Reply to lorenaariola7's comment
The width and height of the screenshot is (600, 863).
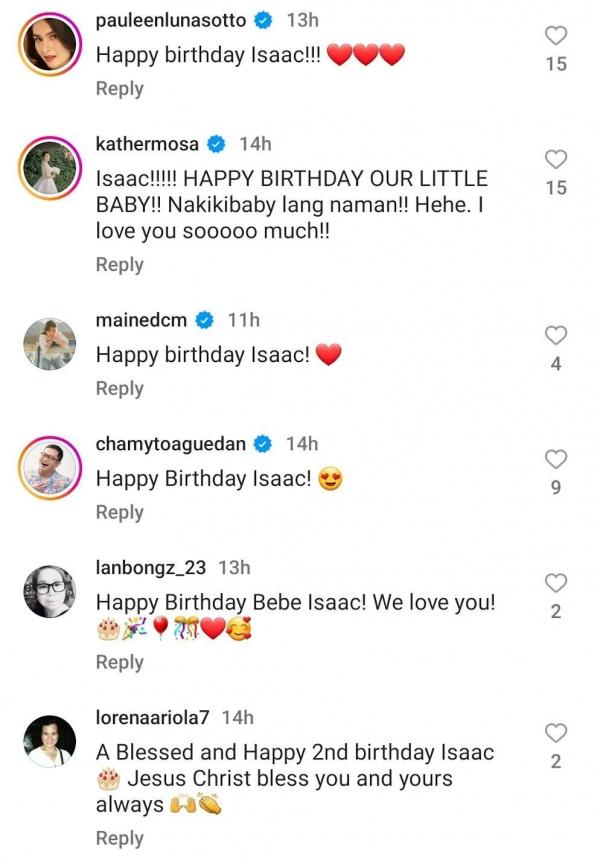[x=120, y=838]
